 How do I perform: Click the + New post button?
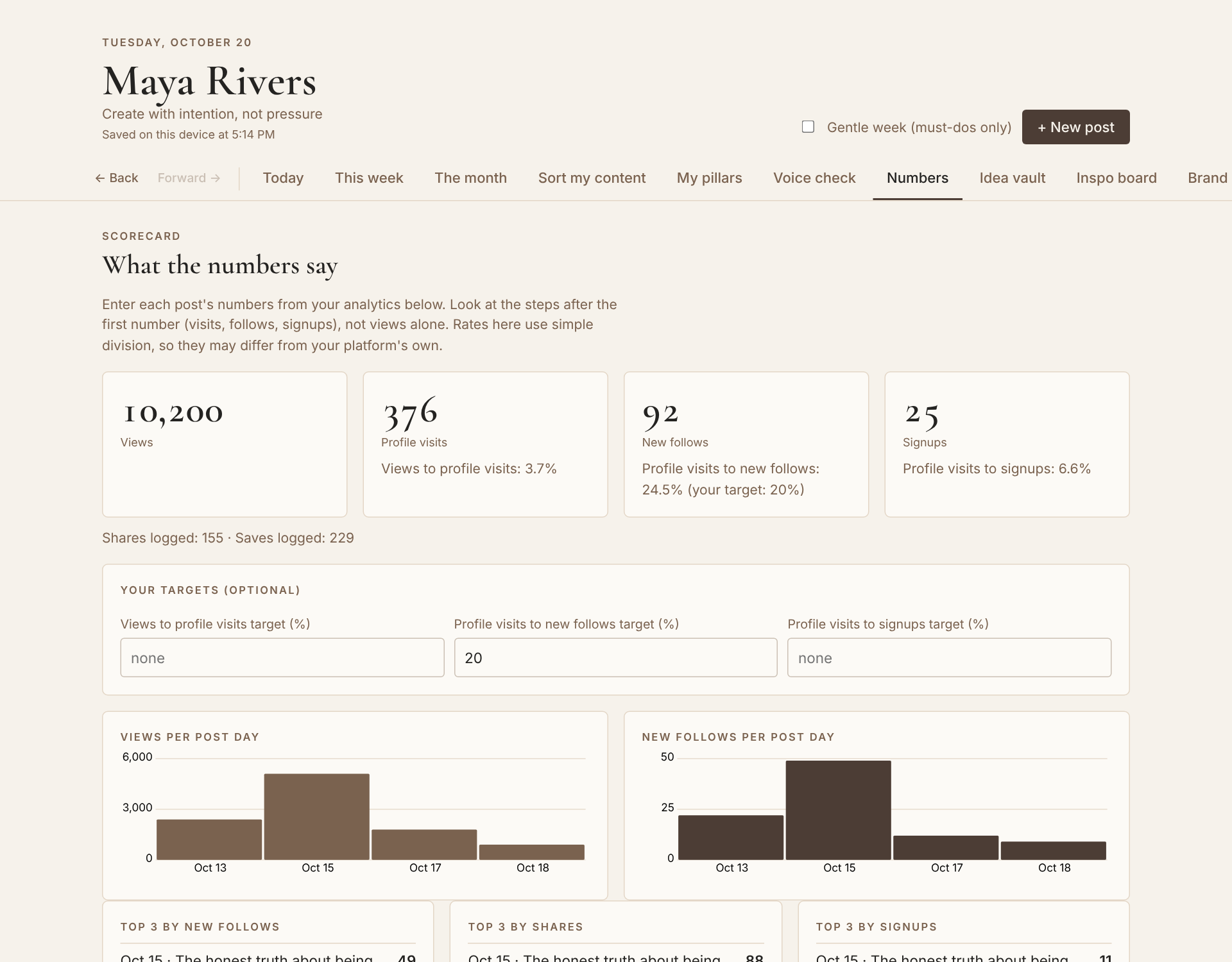(x=1075, y=127)
